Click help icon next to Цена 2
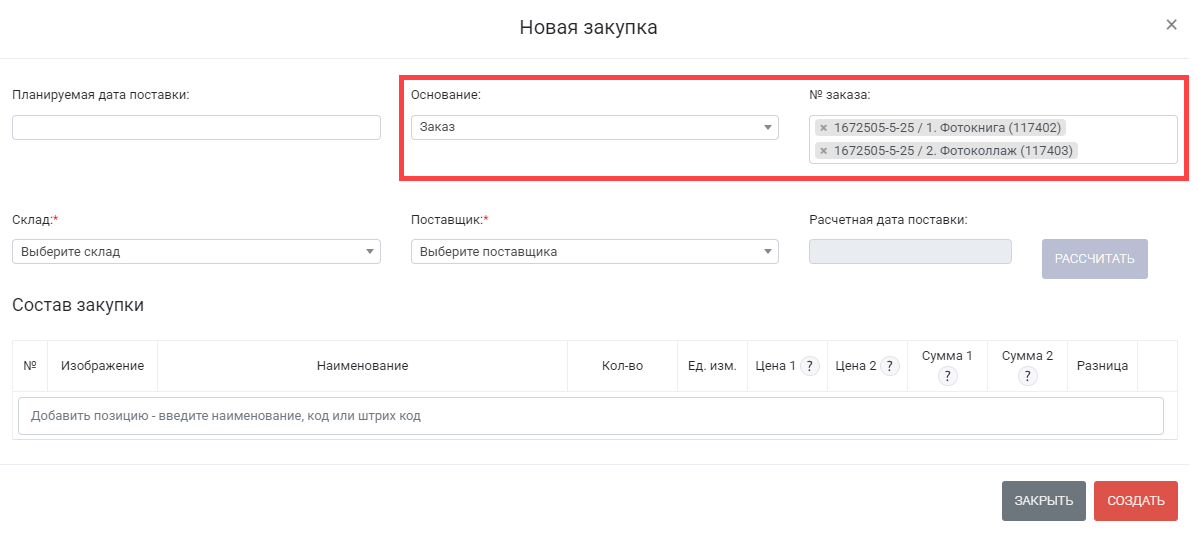 (x=890, y=366)
